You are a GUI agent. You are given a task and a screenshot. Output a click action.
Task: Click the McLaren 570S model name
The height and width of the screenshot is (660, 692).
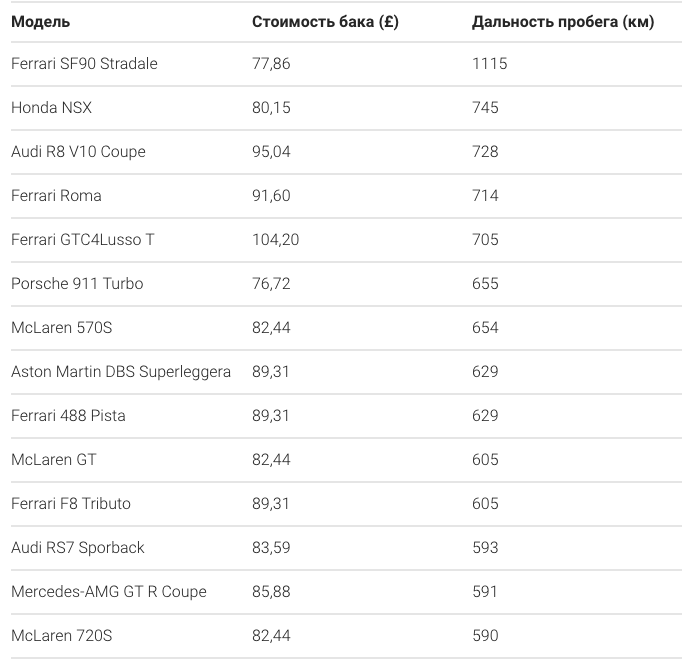(61, 328)
